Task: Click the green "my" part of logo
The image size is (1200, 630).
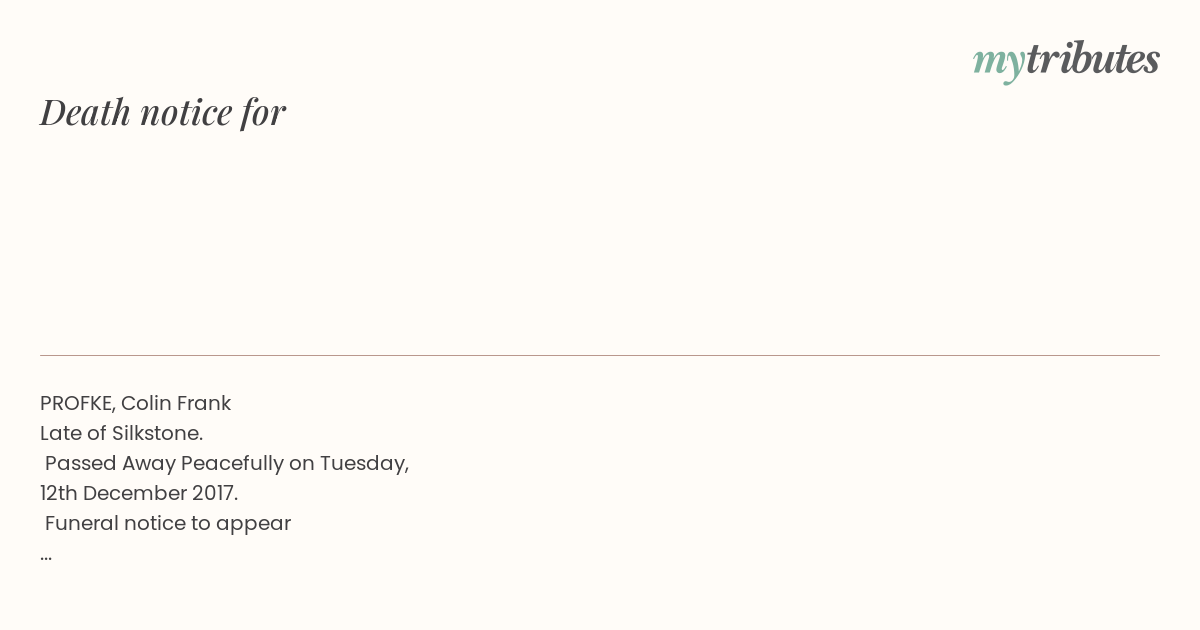Action: click(x=999, y=65)
